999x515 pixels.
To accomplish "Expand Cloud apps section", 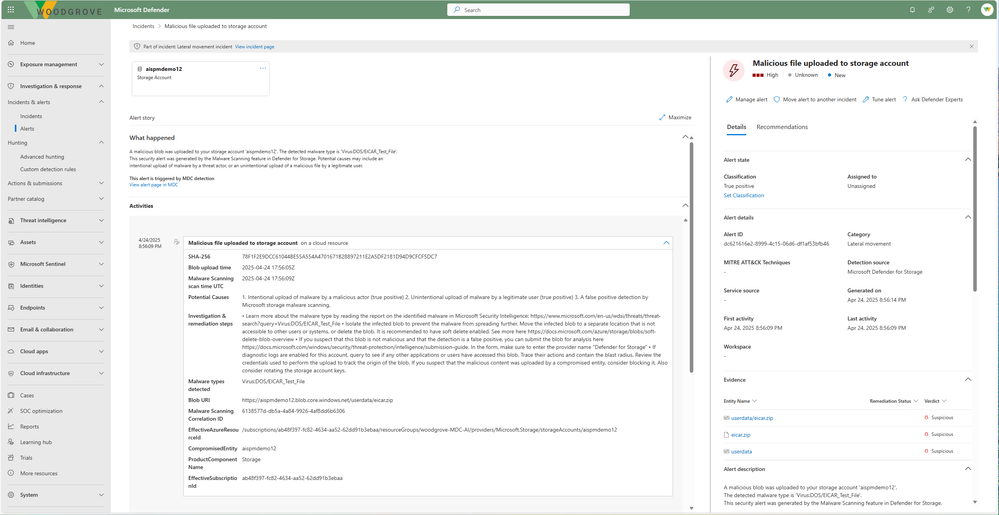I will pos(101,351).
